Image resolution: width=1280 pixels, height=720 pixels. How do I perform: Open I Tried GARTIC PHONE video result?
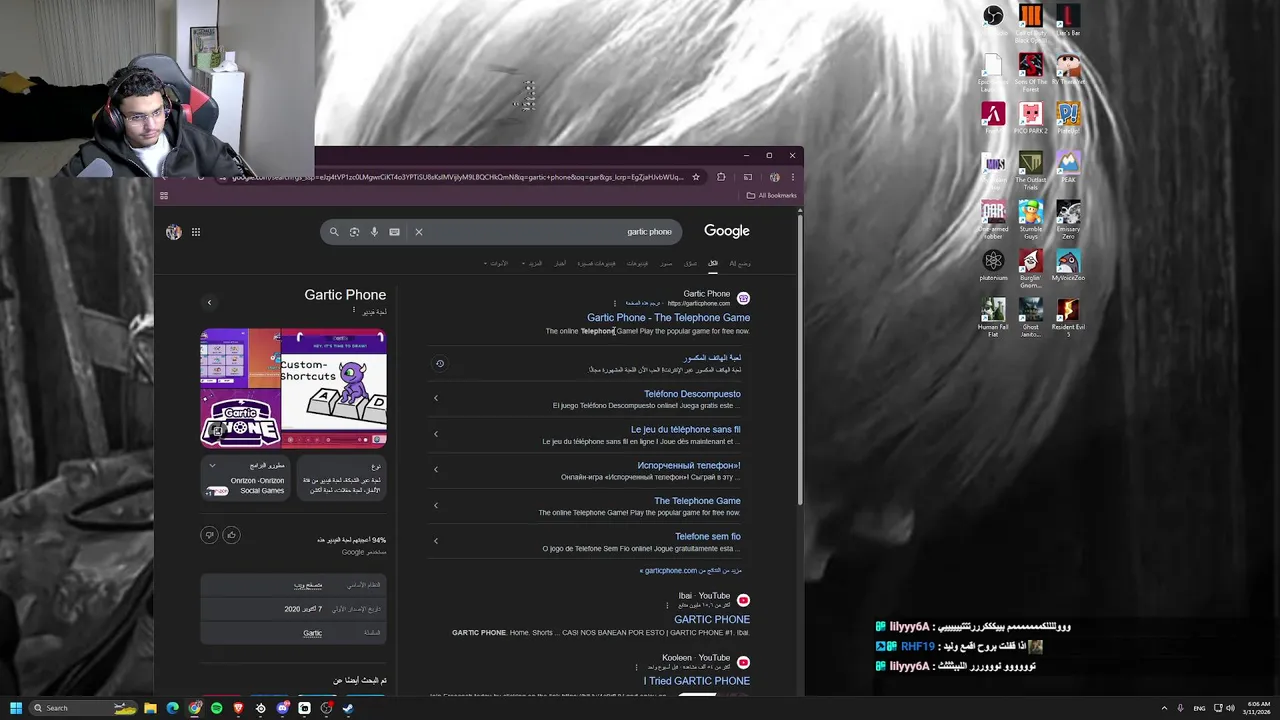coord(697,681)
